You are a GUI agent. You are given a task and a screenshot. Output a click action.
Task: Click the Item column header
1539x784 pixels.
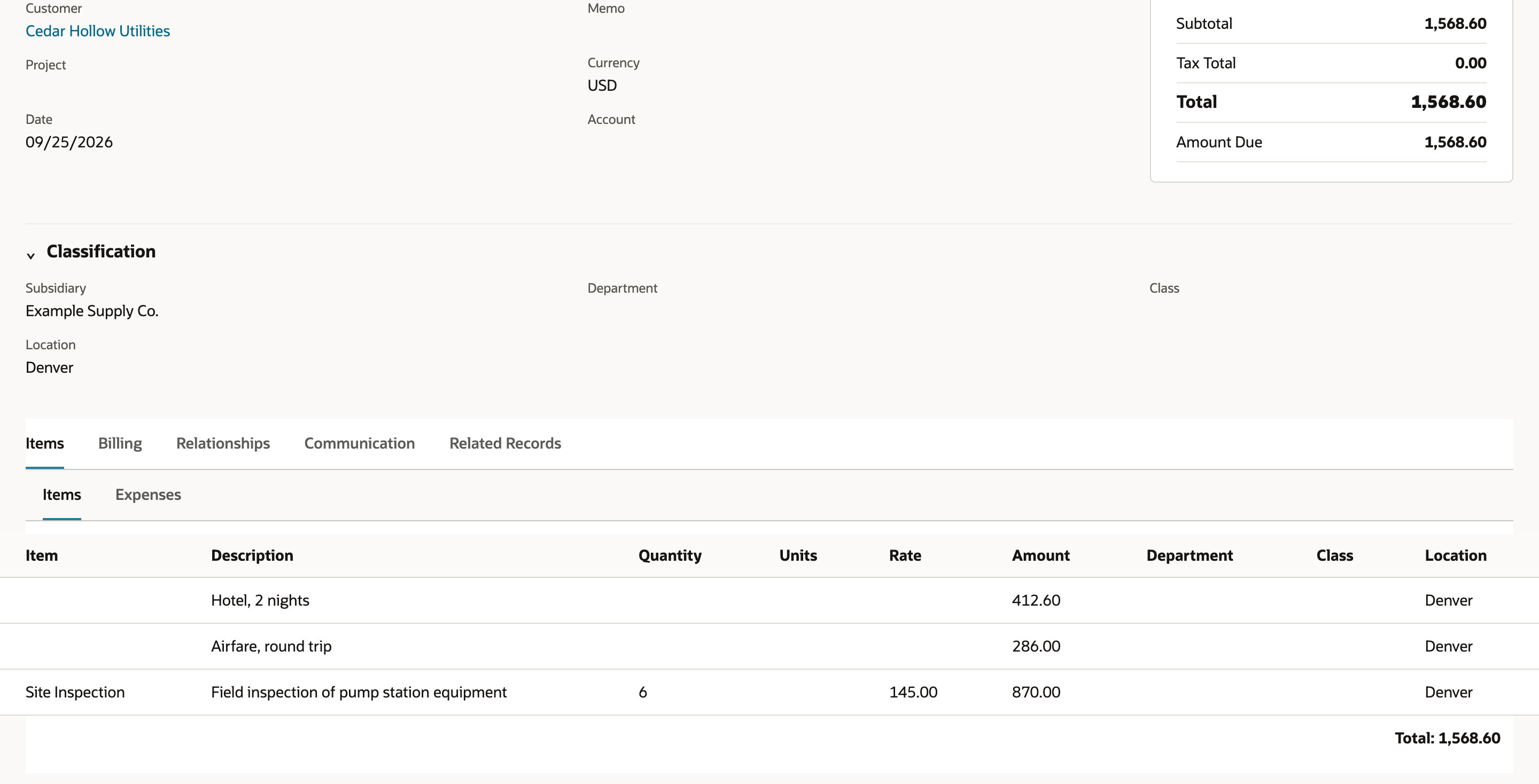[42, 555]
